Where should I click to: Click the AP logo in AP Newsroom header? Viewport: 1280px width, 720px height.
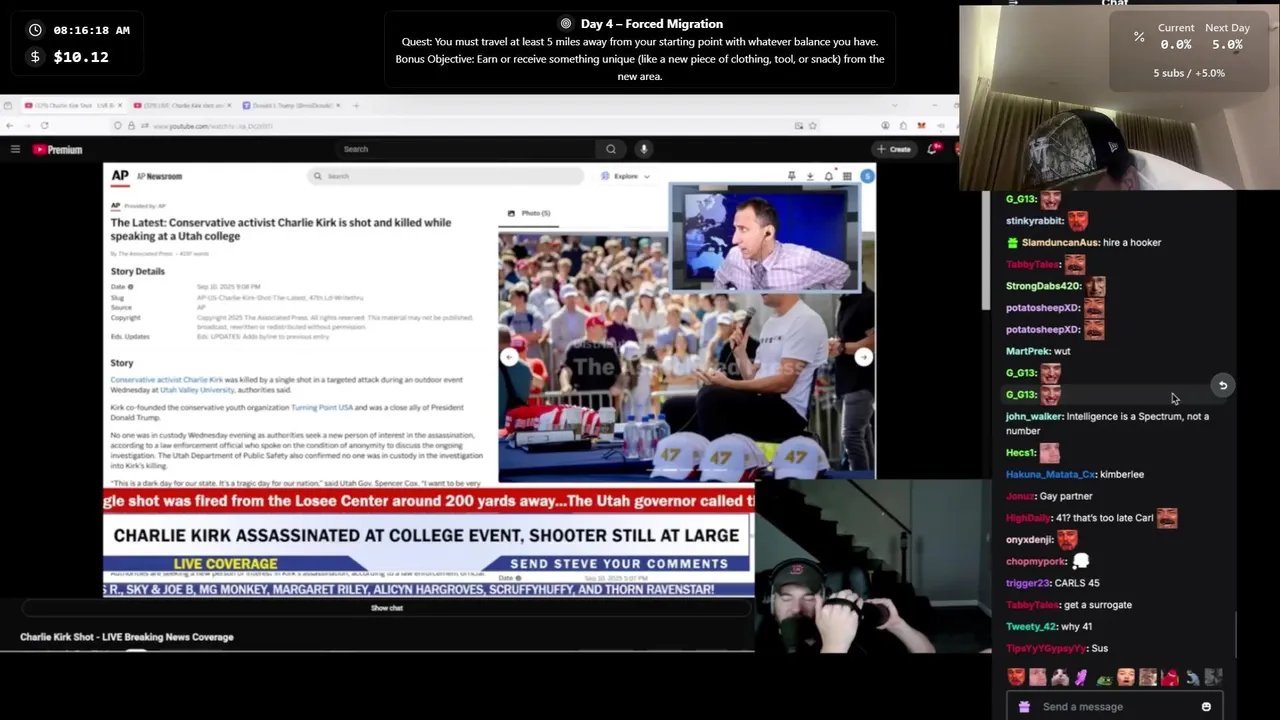(x=120, y=175)
